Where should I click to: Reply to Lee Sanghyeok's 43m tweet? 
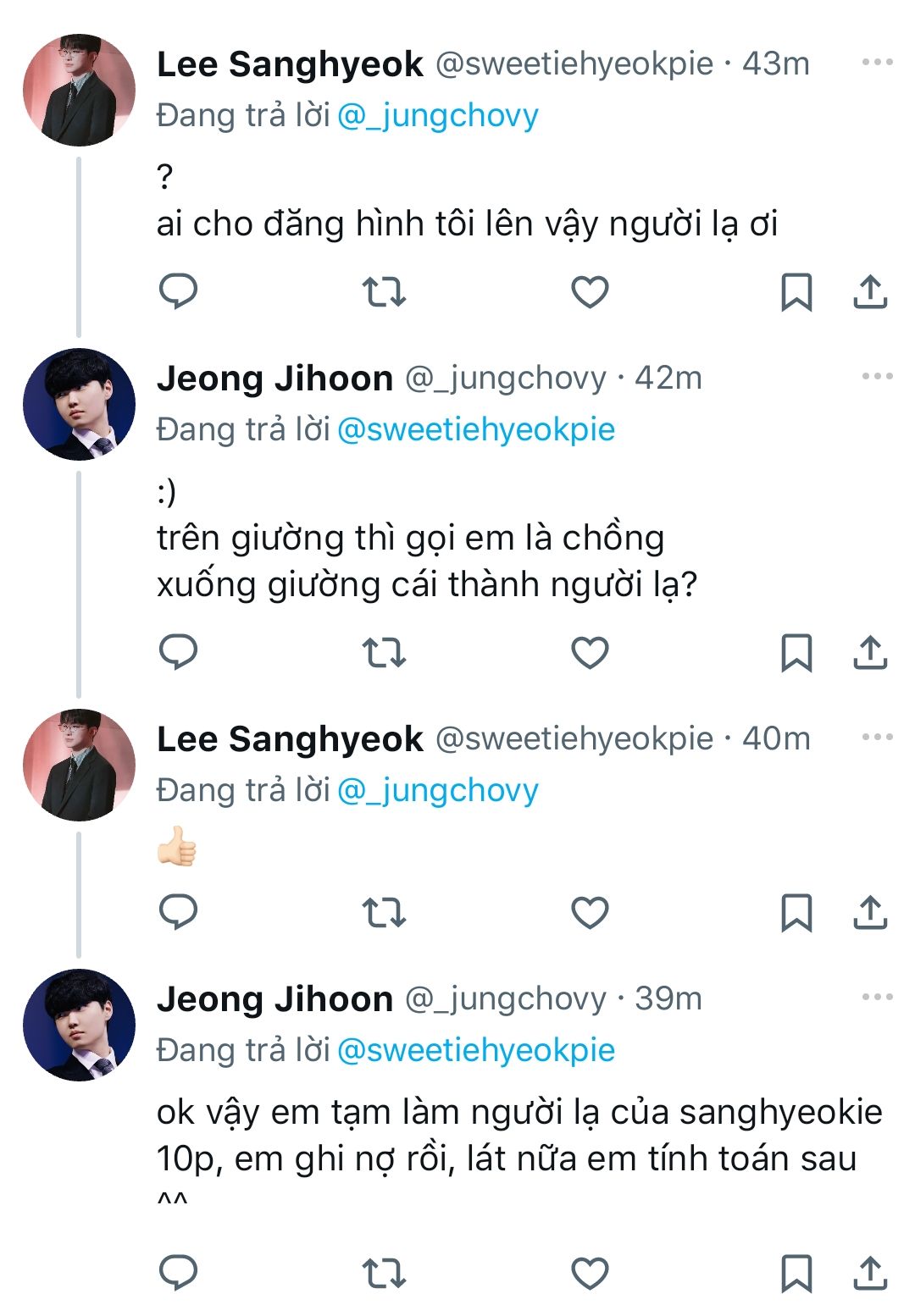coord(178,291)
